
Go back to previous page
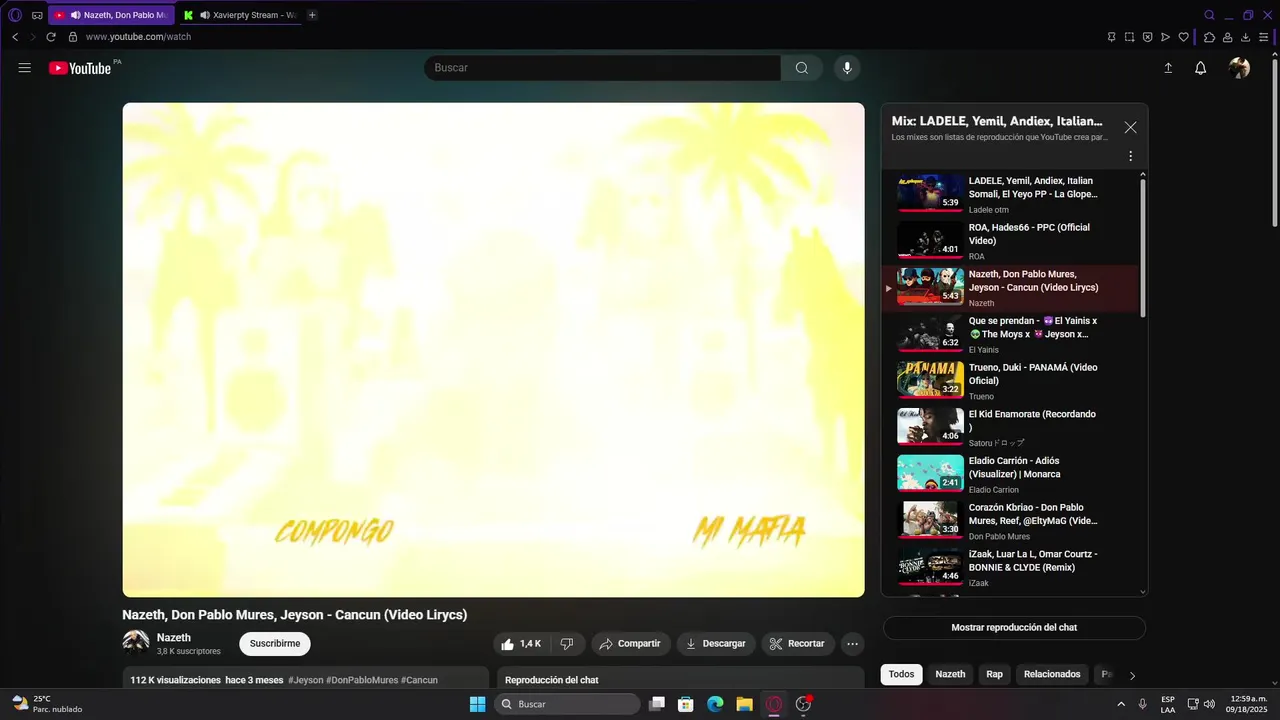pyautogui.click(x=15, y=37)
